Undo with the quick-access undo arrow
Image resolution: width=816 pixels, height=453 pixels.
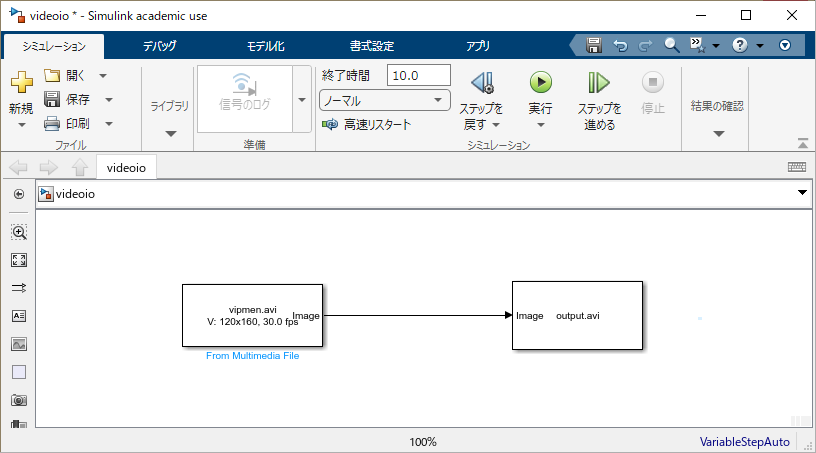(x=620, y=46)
